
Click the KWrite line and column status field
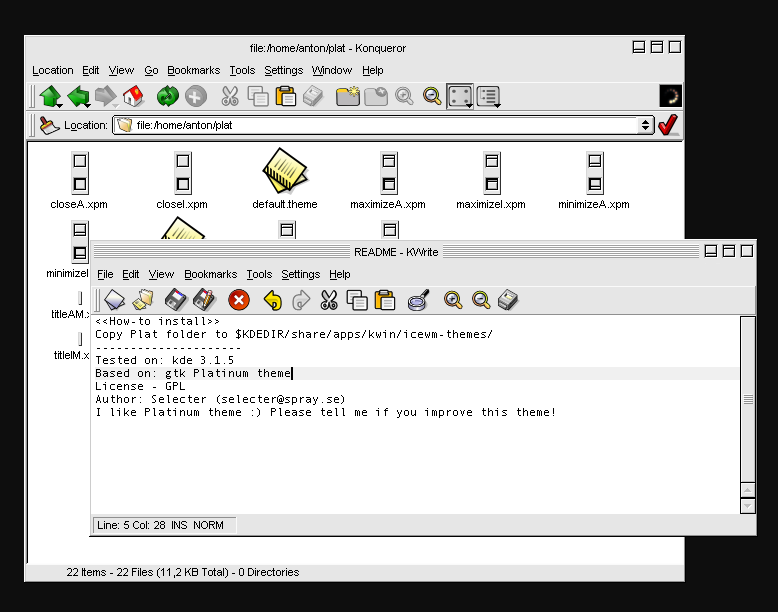(164, 525)
